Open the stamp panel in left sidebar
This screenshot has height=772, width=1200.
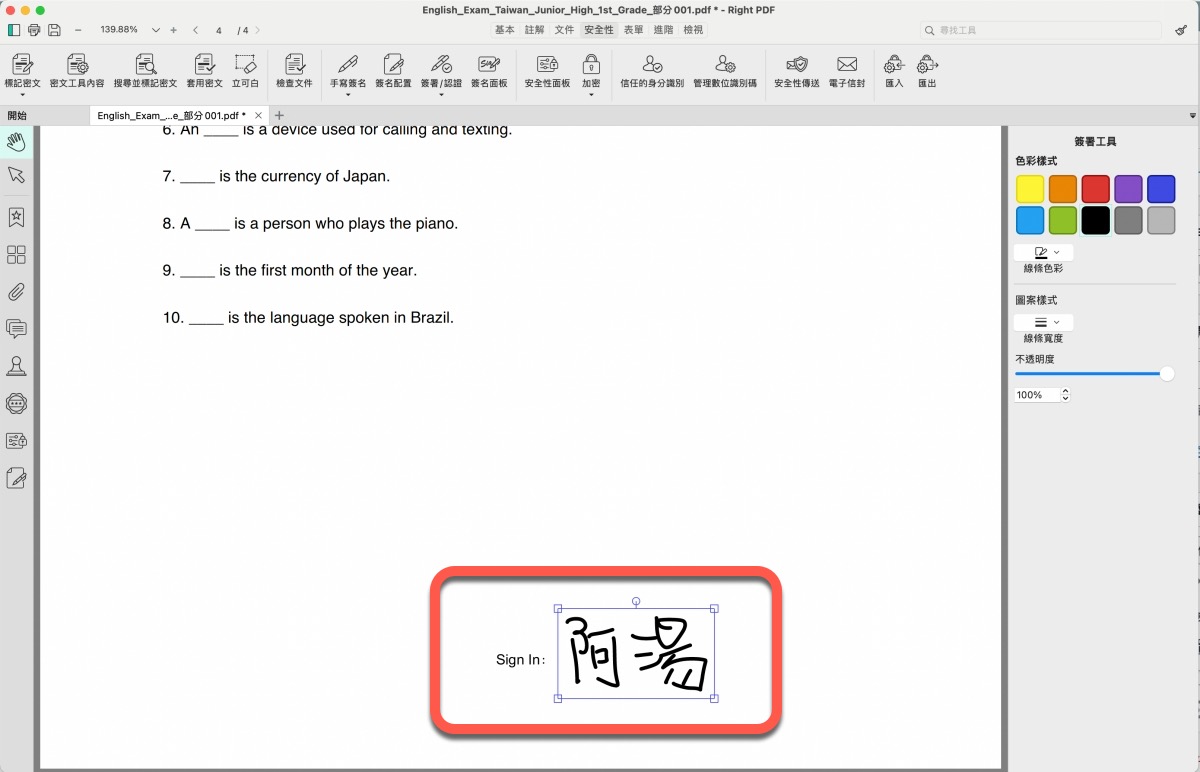tap(16, 366)
